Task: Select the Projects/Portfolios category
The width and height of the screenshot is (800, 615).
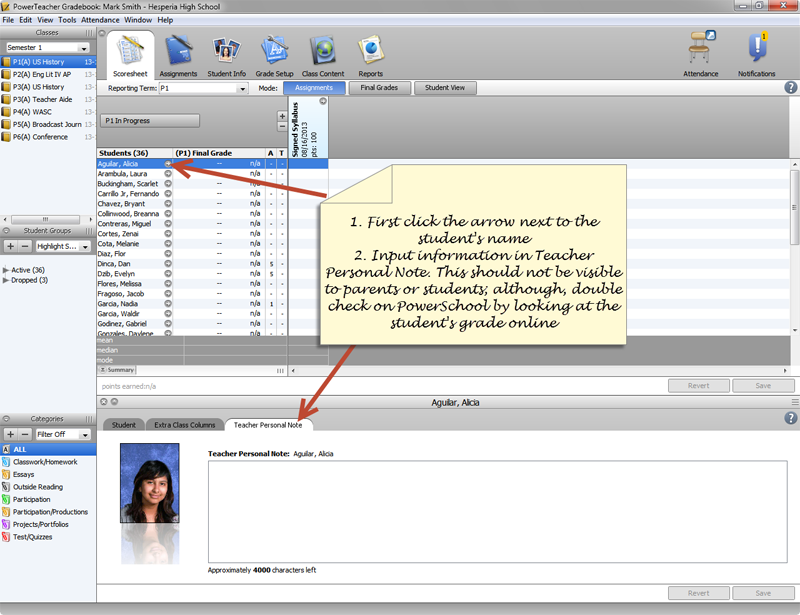Action: [48, 525]
